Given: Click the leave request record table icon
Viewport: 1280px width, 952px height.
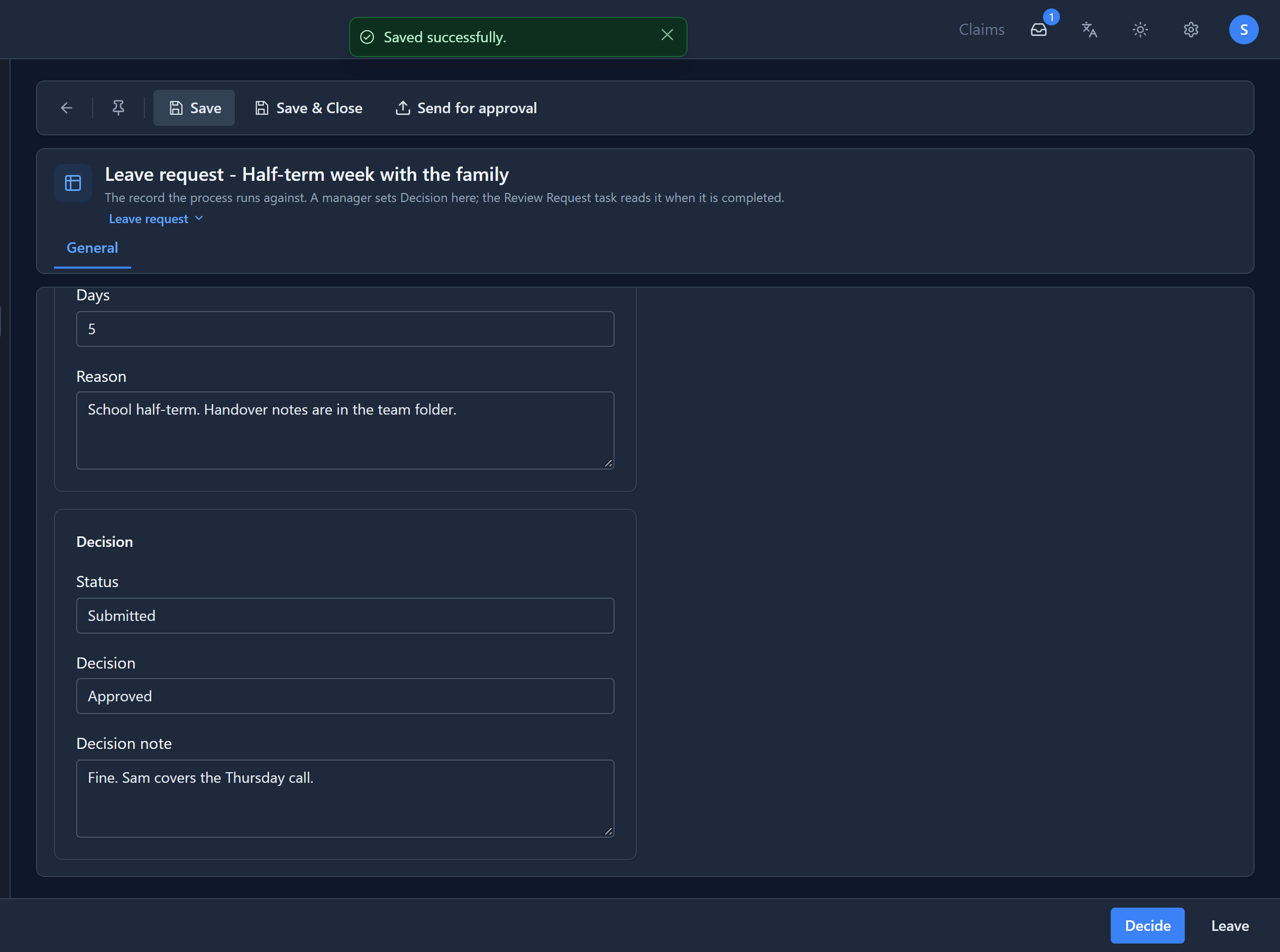Looking at the screenshot, I should tap(73, 183).
